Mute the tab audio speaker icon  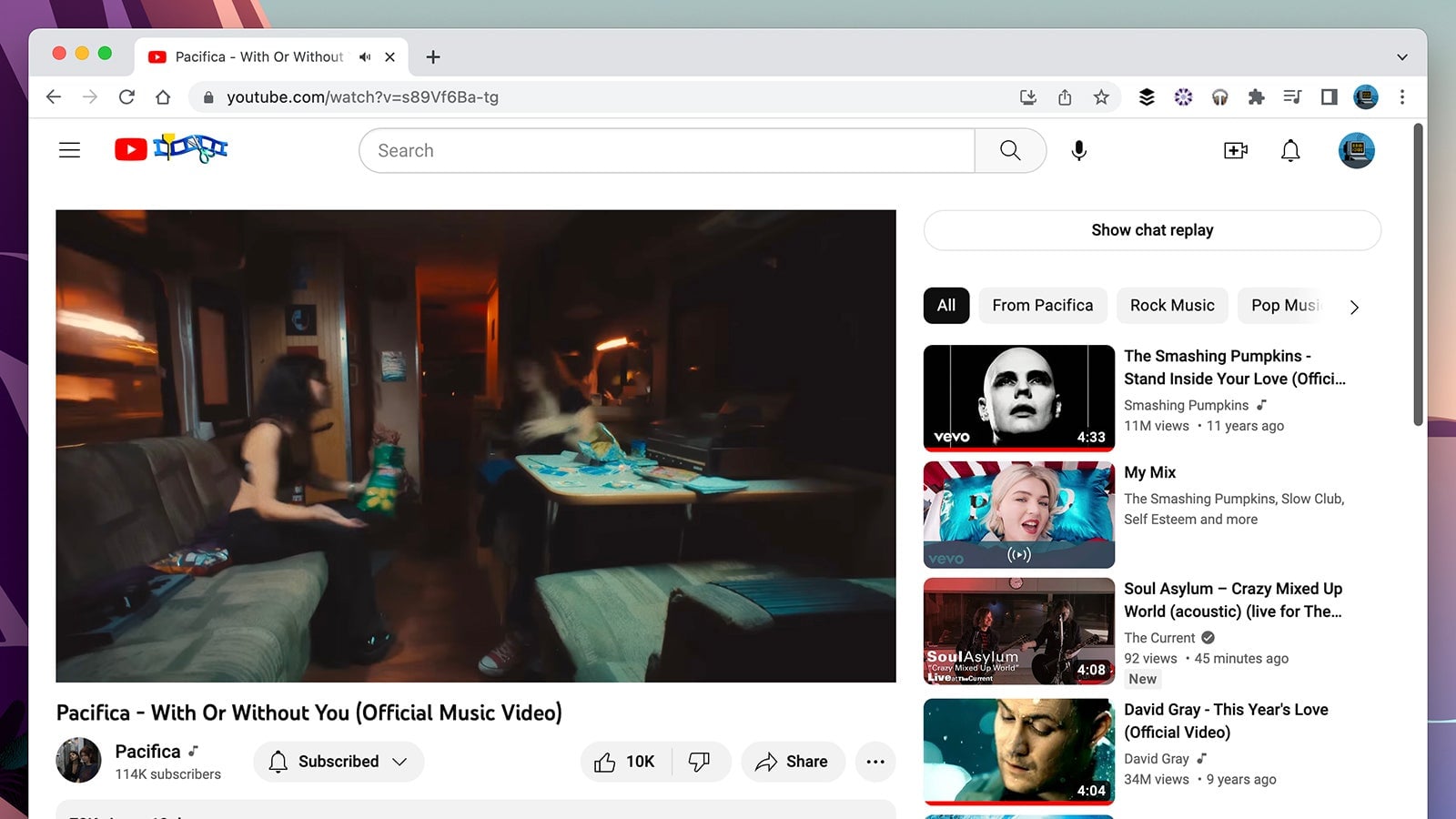pyautogui.click(x=364, y=56)
